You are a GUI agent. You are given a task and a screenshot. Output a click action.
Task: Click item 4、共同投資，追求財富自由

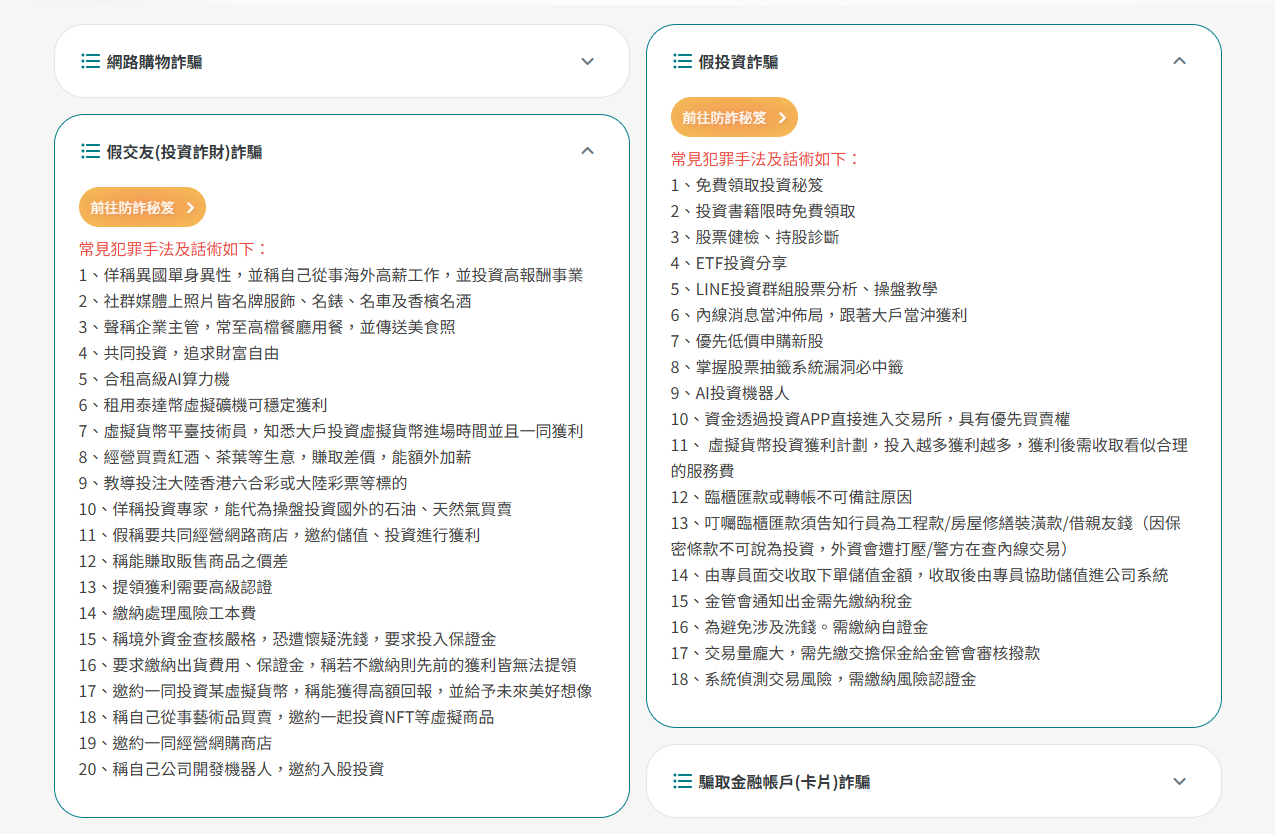click(x=179, y=353)
